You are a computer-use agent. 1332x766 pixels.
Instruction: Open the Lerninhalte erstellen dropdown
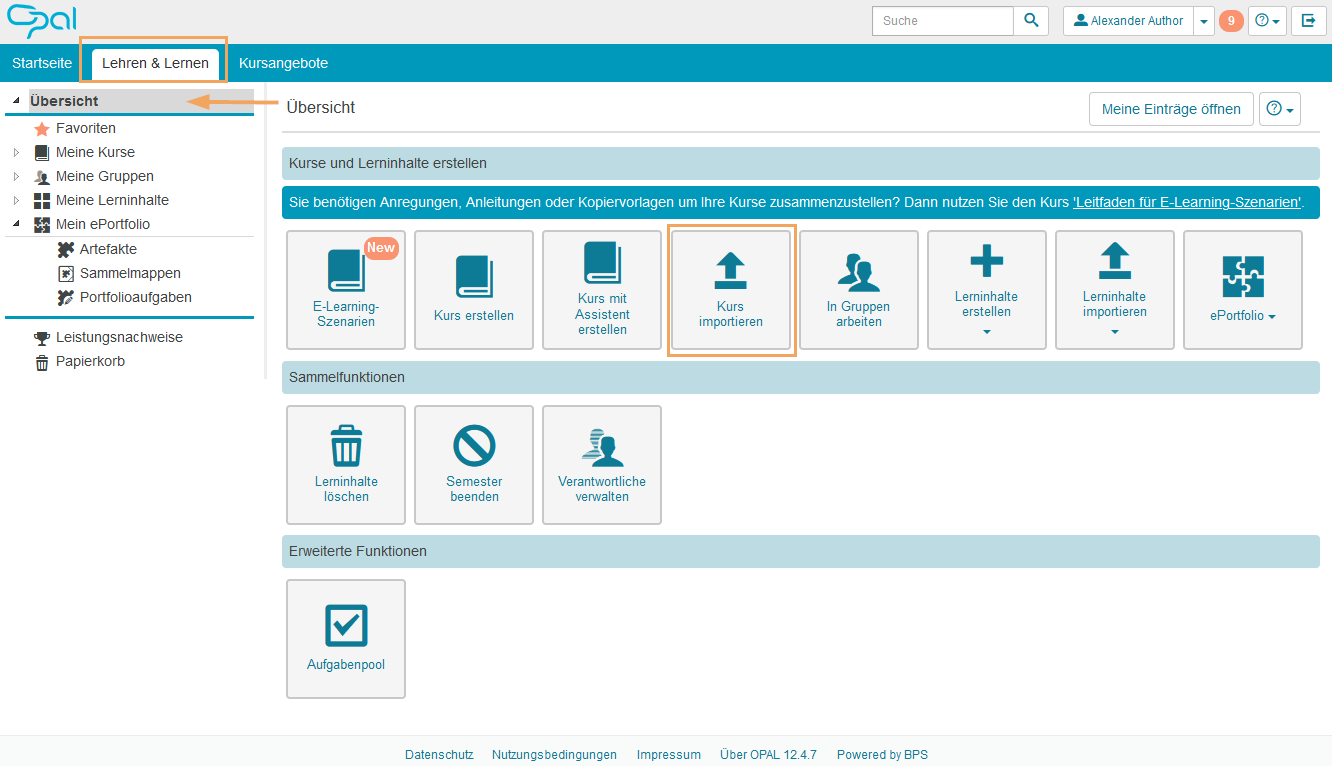(987, 290)
